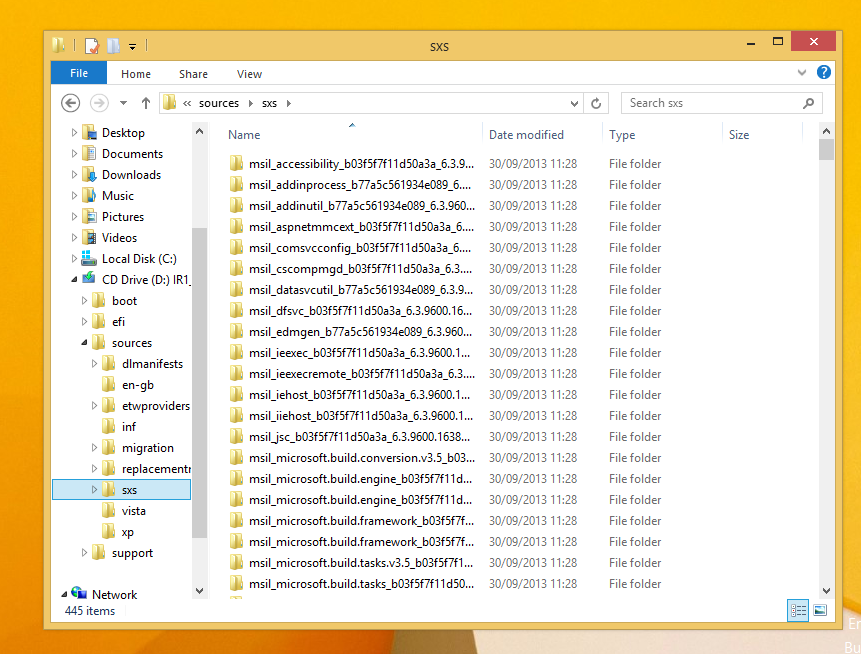Select msil_datasvcutil folder icon
Viewport: 861px width, 654px height.
point(236,289)
